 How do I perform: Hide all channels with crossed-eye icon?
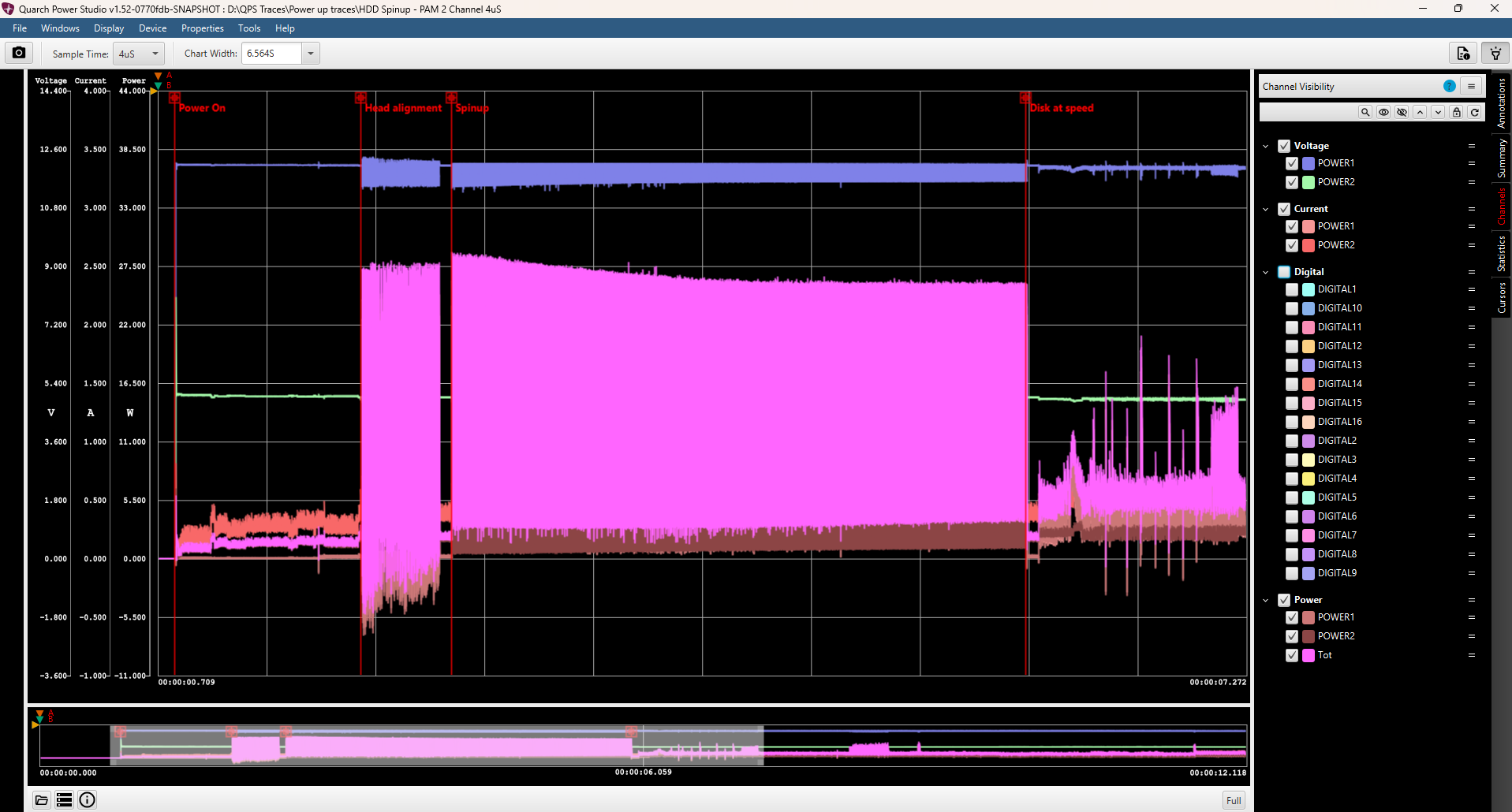(x=1402, y=112)
